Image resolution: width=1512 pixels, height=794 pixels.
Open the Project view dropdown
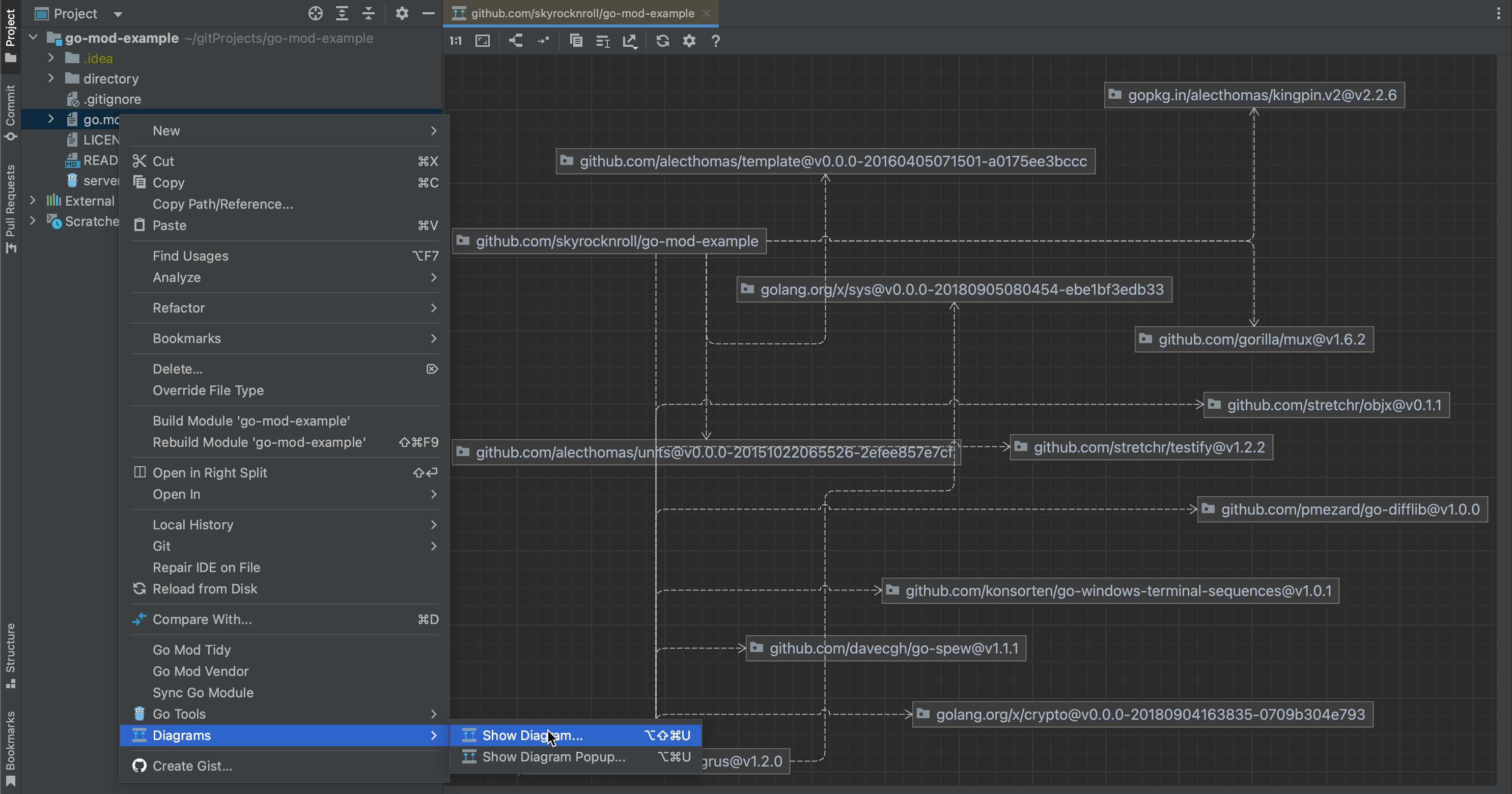coord(118,14)
